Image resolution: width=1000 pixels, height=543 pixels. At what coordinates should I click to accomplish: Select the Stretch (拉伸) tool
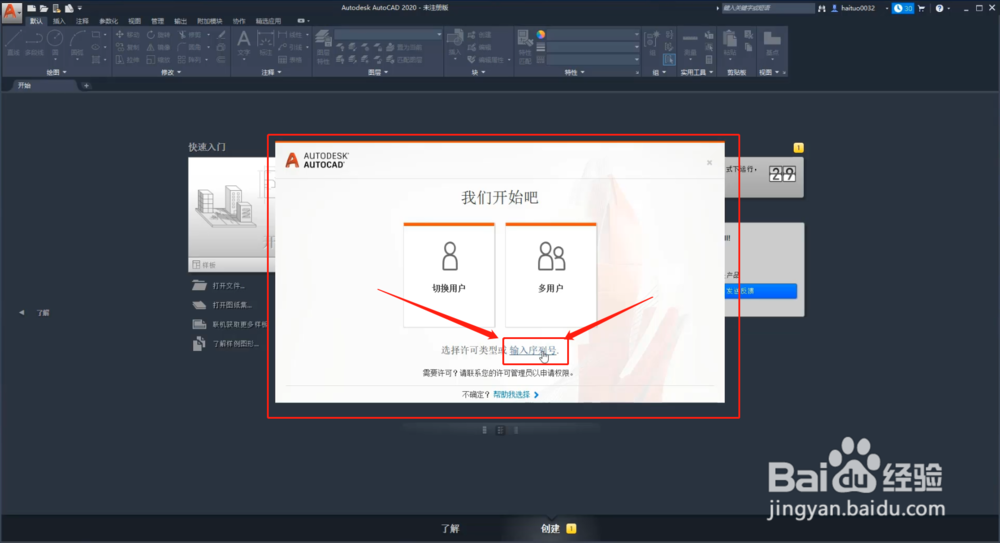[128, 59]
